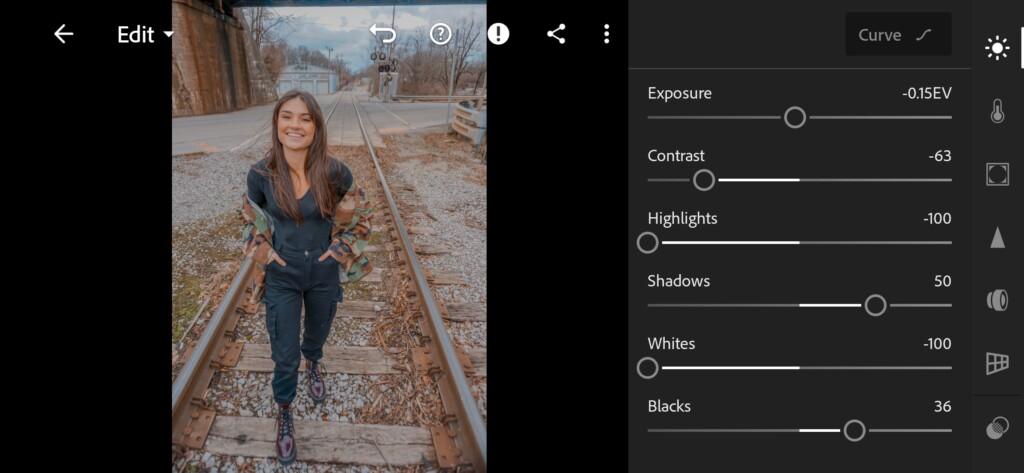Viewport: 1024px width, 473px height.
Task: Select the Light panel sun icon
Action: pos(997,48)
